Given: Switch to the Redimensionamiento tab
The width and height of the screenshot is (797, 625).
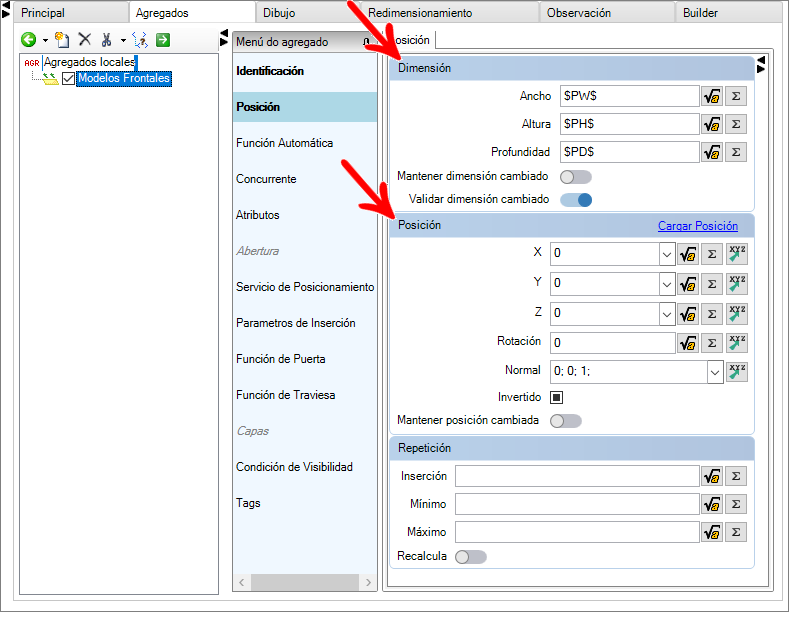Looking at the screenshot, I should (420, 13).
